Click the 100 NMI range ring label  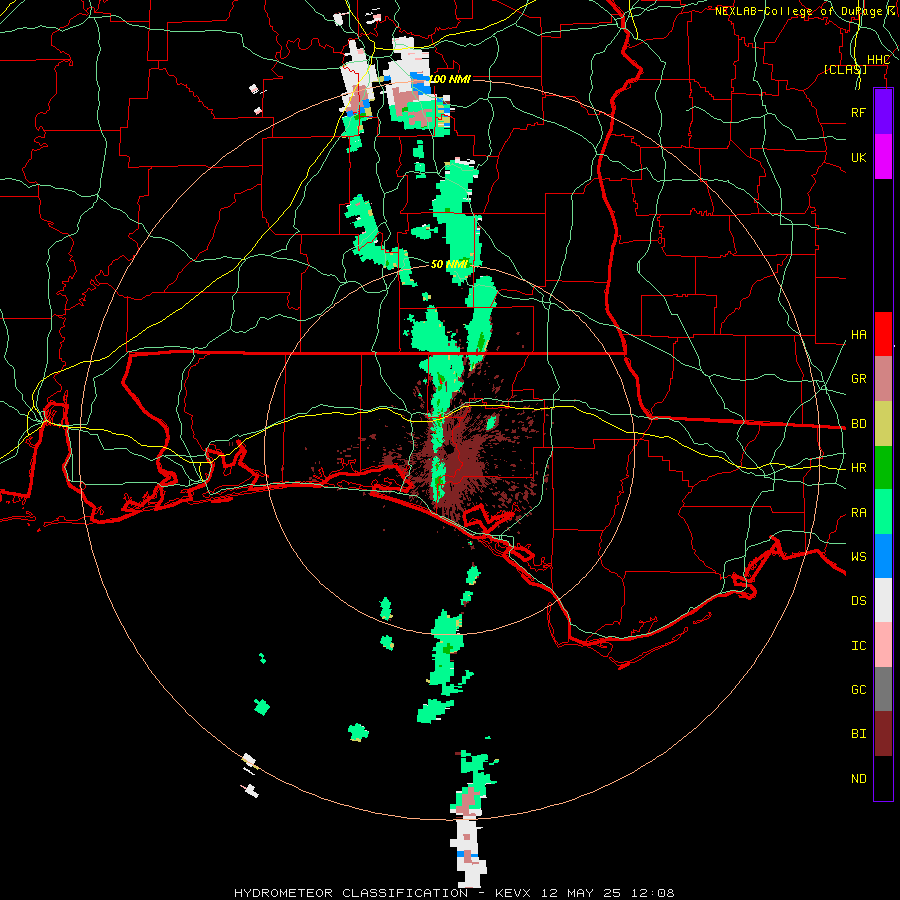450,79
